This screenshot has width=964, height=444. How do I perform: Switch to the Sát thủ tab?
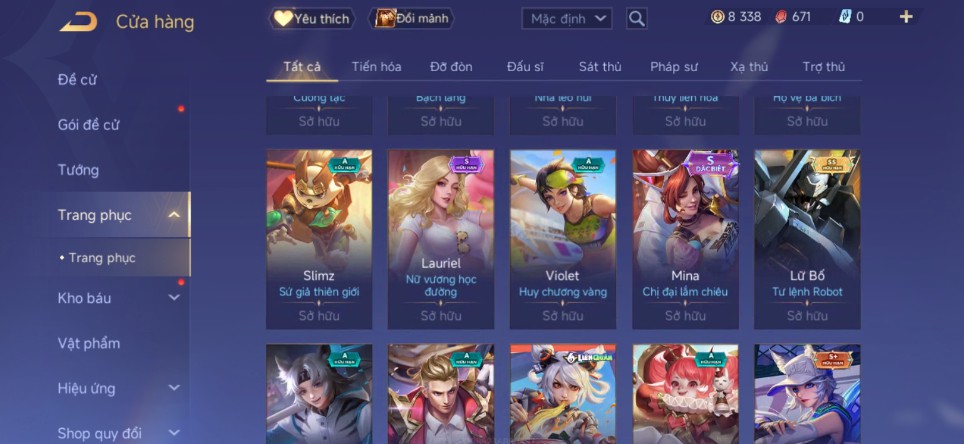pos(600,67)
